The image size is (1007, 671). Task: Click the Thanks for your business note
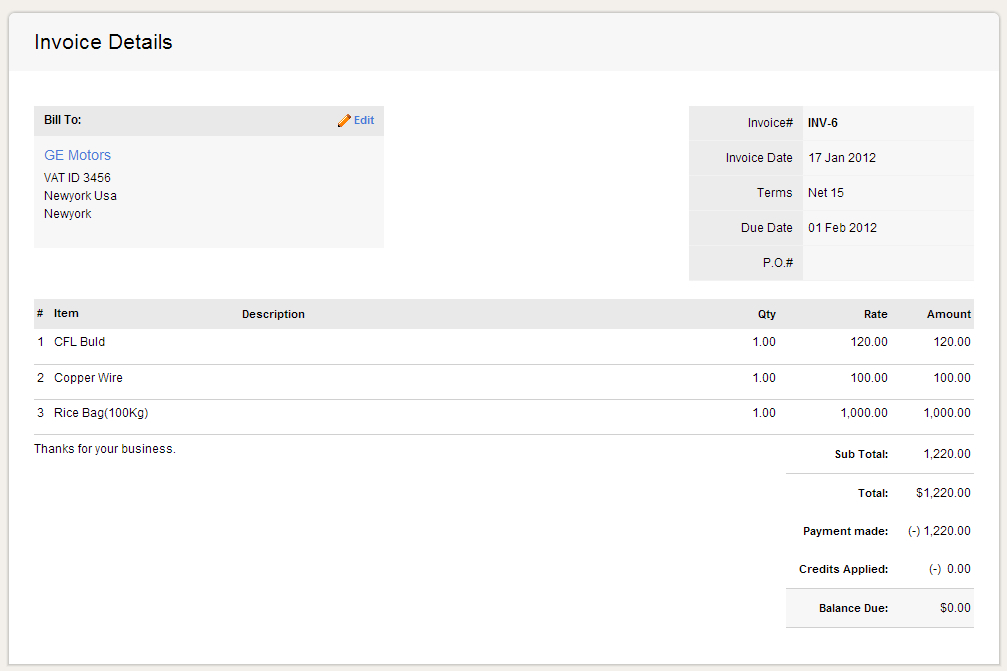point(105,449)
